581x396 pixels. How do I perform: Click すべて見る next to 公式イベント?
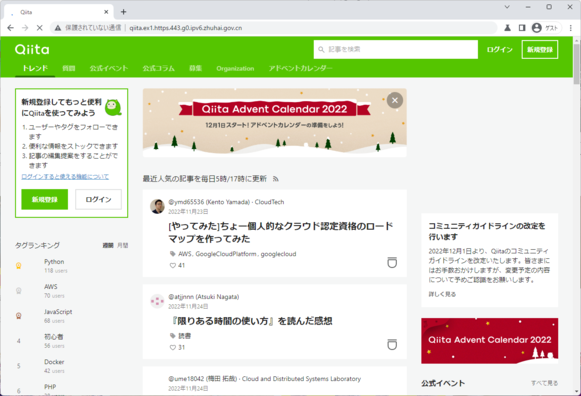(544, 383)
